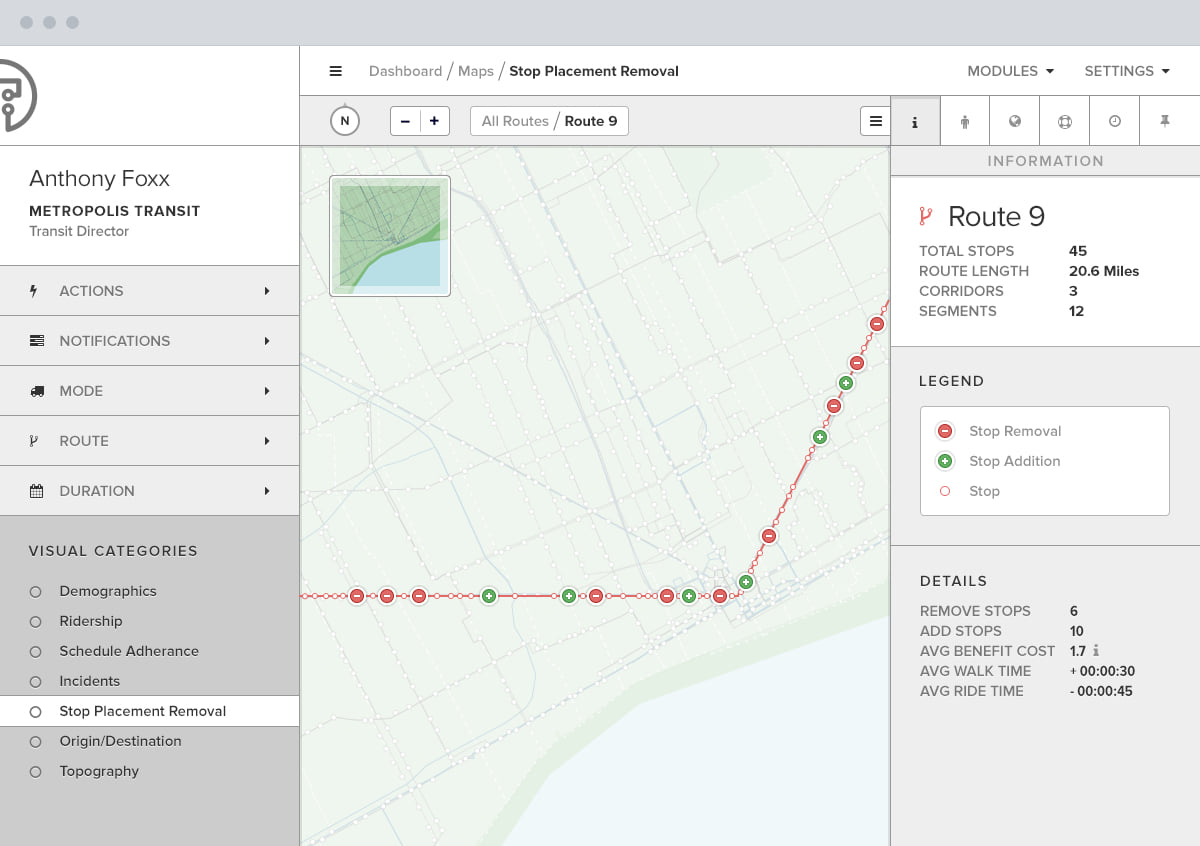Click Route 9 in route selector
The image size is (1200, 846).
click(591, 121)
